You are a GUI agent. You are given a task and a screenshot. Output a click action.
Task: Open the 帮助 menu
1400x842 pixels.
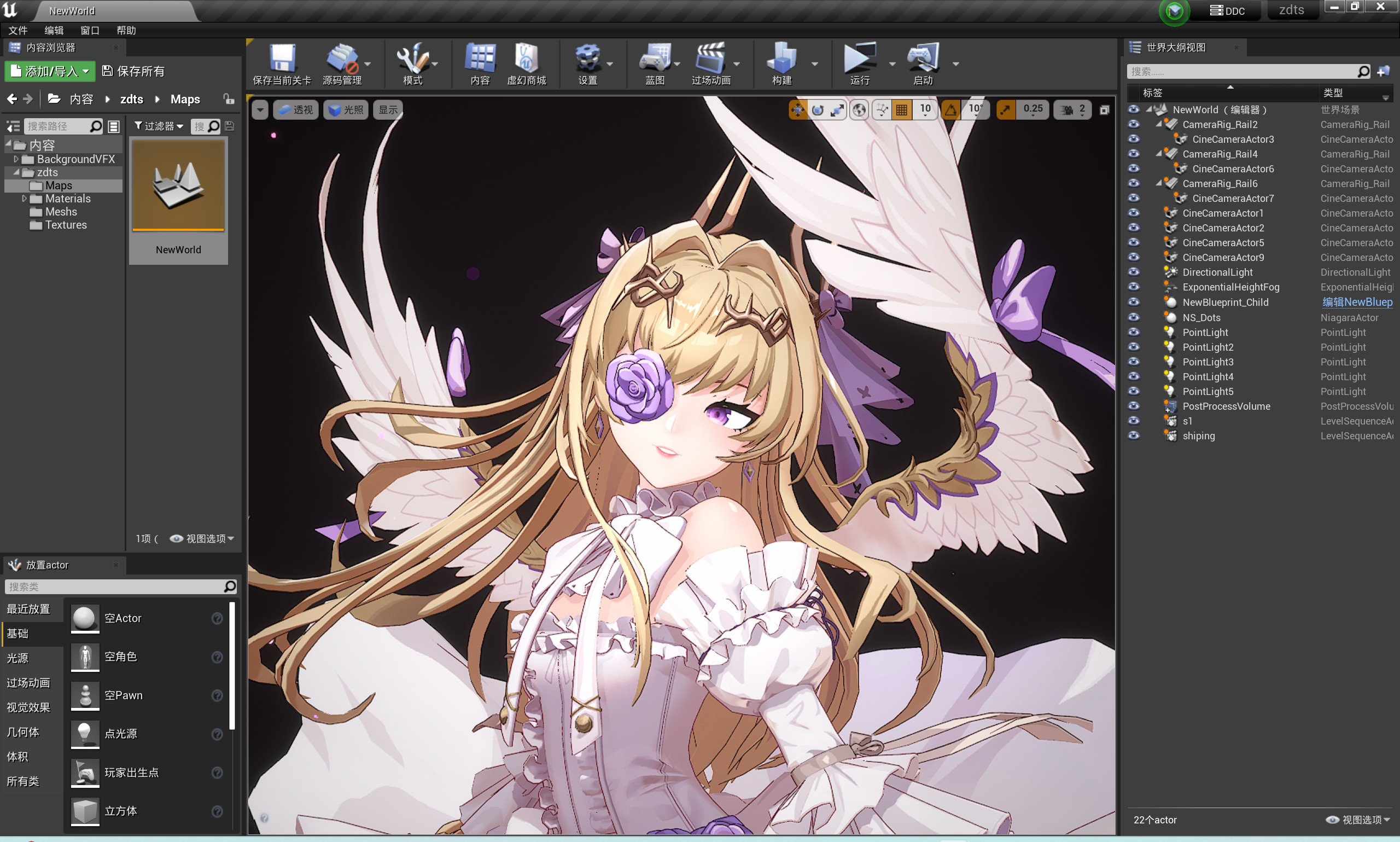click(x=126, y=30)
